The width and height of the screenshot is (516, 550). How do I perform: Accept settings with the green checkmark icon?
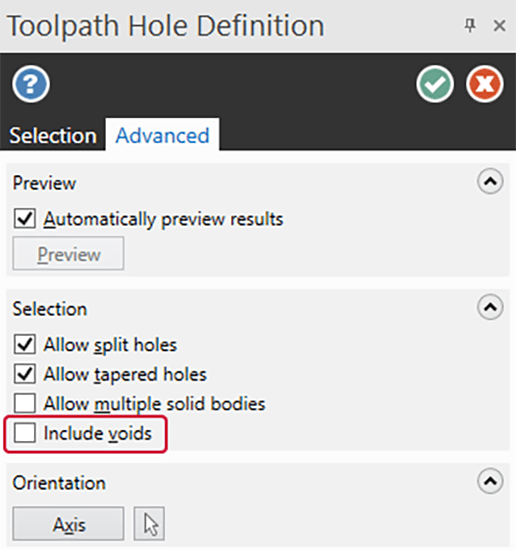[x=435, y=84]
